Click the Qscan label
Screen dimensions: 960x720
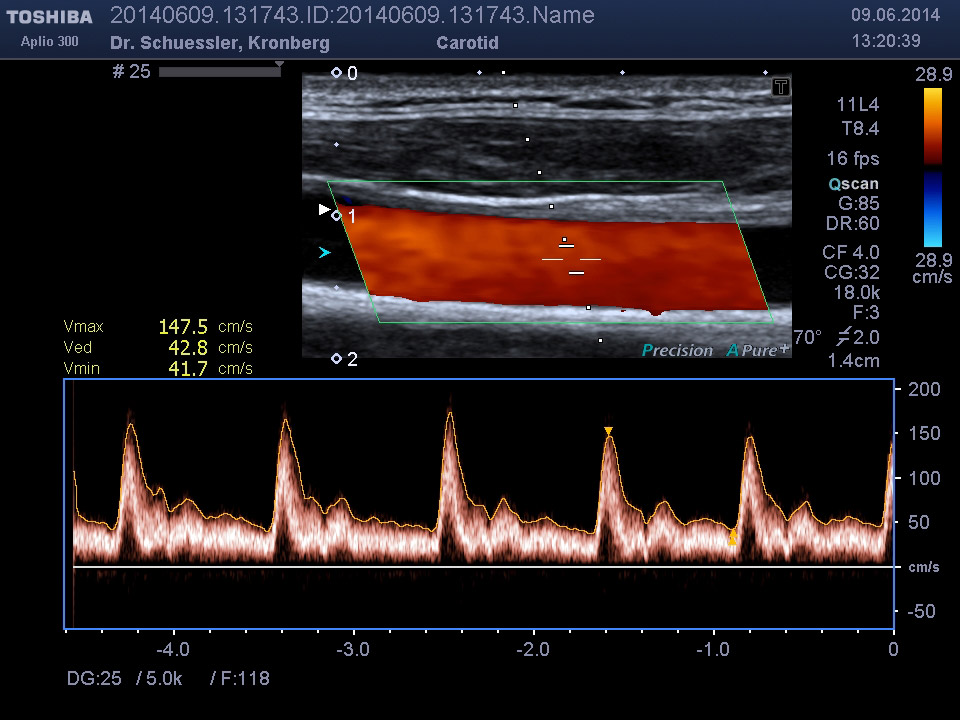853,183
